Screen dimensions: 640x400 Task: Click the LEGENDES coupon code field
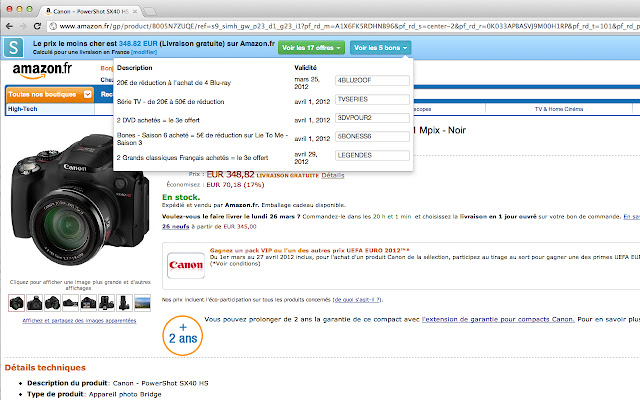pos(373,156)
